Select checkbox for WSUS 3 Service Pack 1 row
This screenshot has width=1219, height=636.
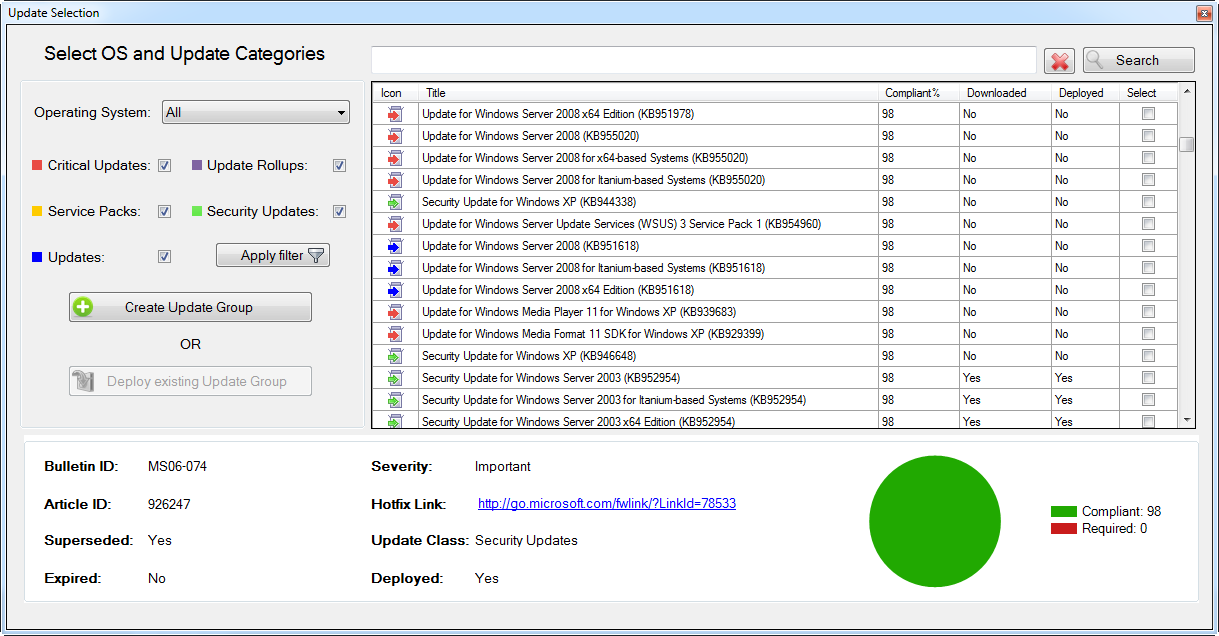coord(1148,224)
